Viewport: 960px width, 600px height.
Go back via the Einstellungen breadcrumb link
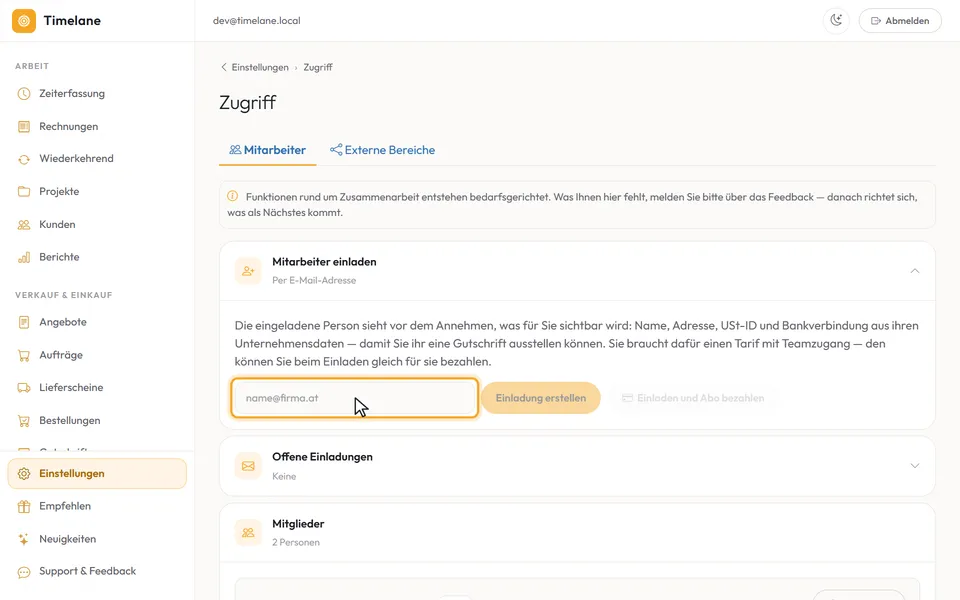260,67
